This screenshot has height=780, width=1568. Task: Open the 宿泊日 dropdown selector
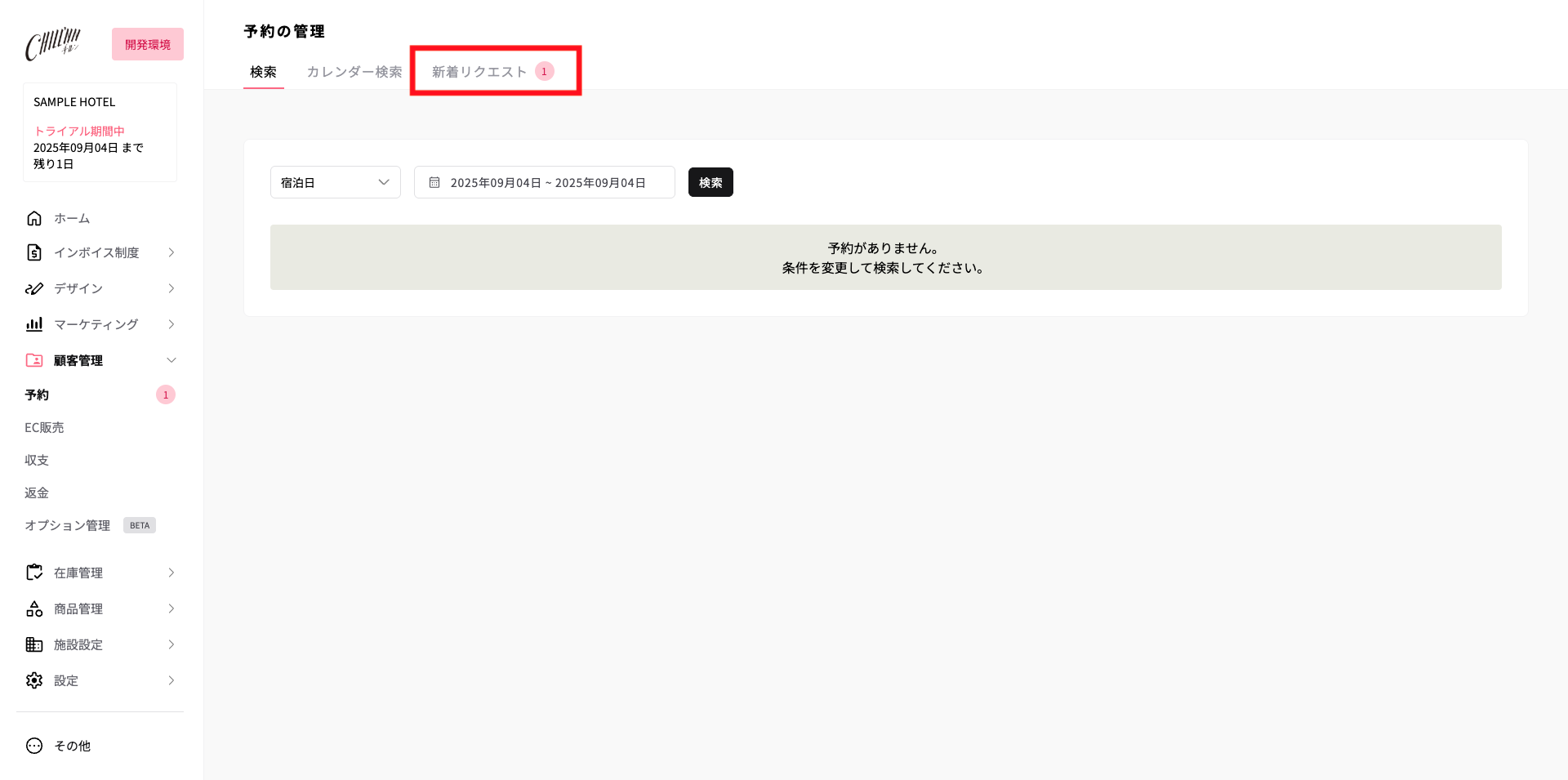point(335,182)
